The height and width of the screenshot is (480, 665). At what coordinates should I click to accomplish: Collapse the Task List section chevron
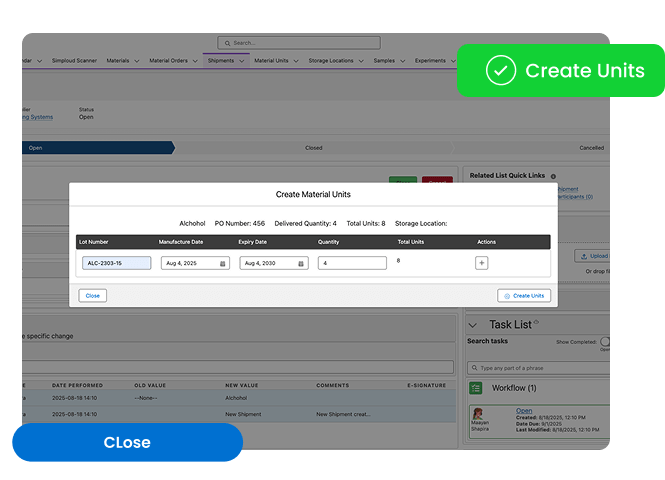tap(473, 325)
